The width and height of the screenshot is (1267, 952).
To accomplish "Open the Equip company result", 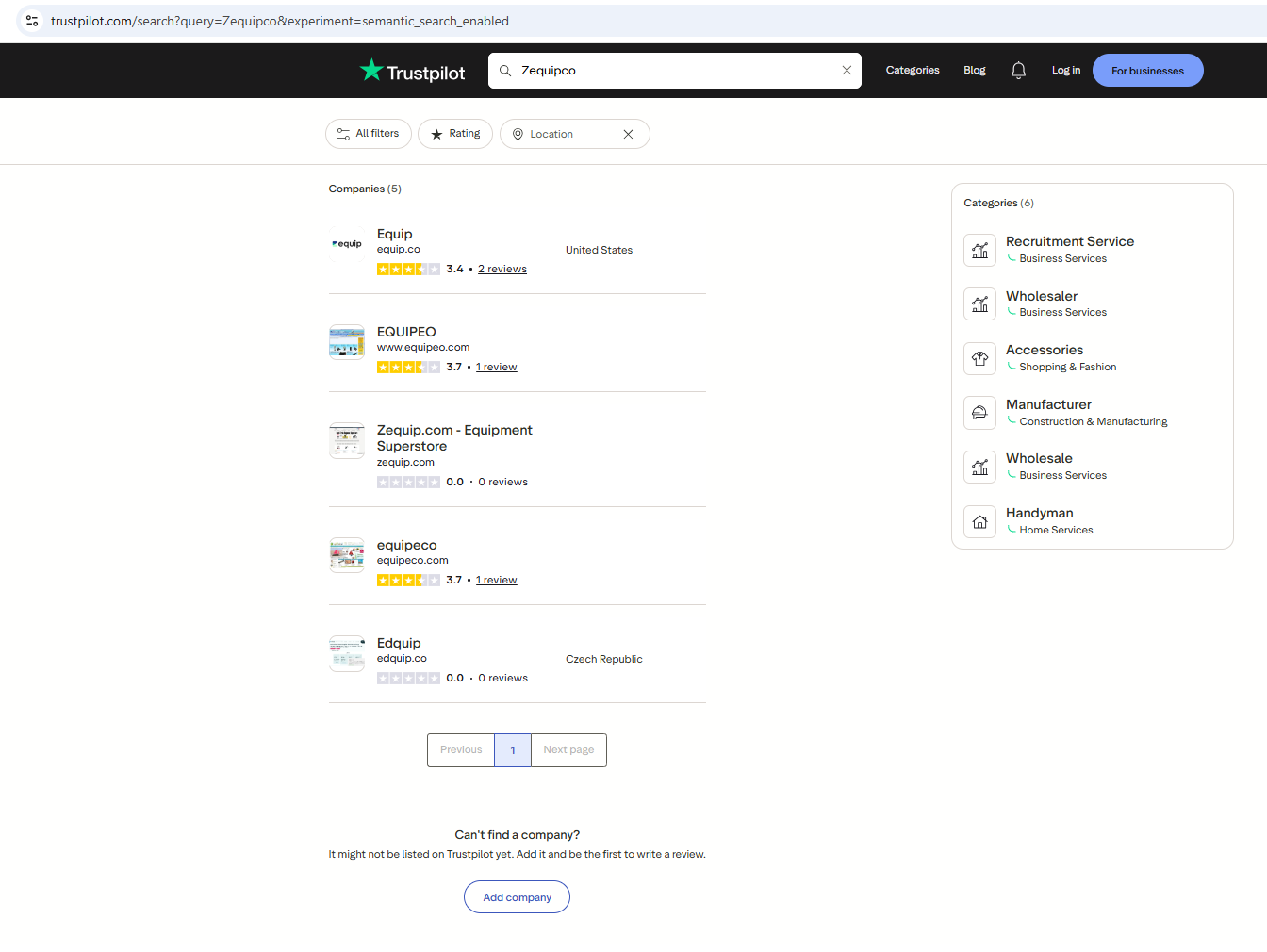I will click(x=395, y=234).
